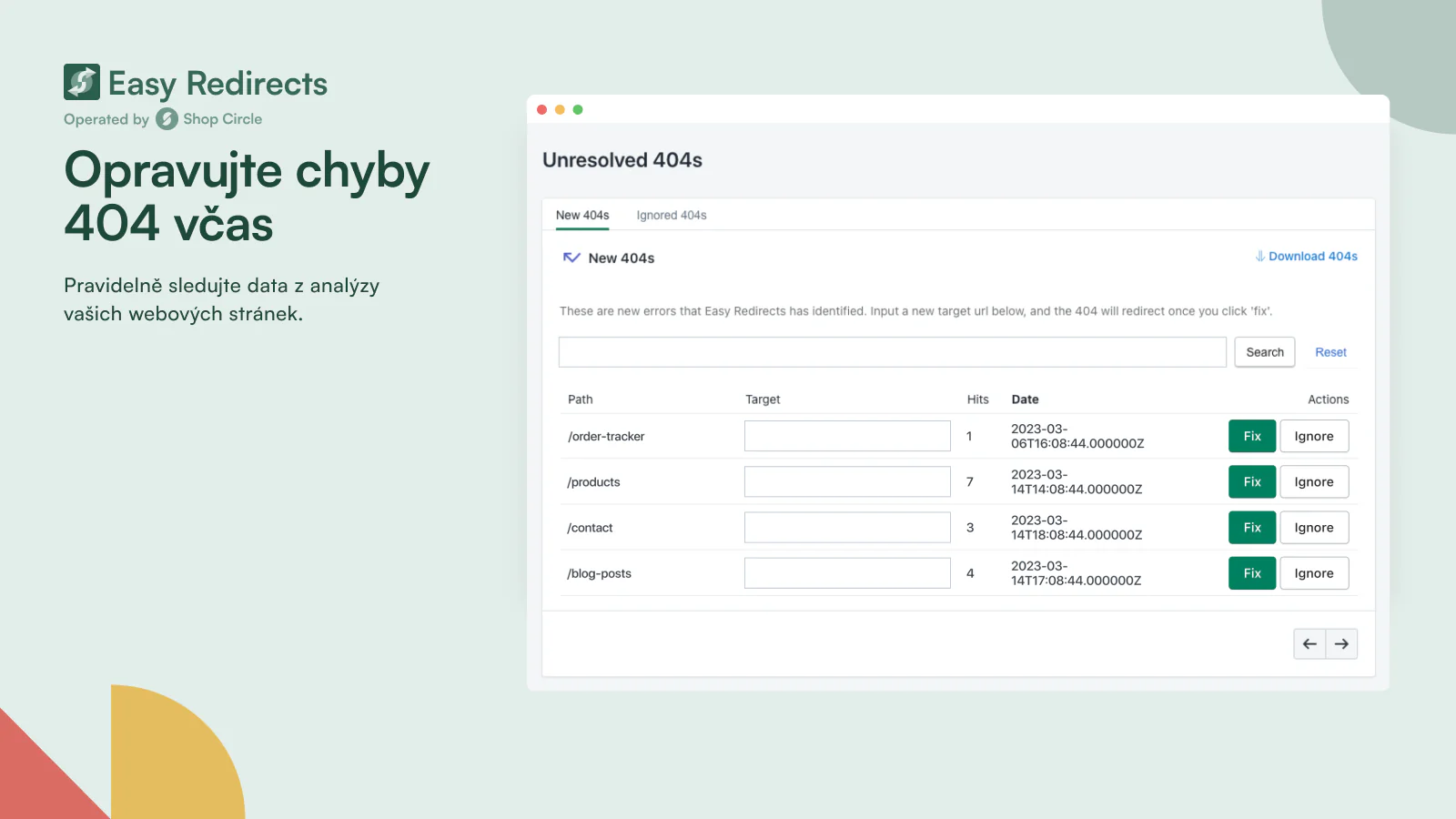Image resolution: width=1456 pixels, height=819 pixels.
Task: Click Target field for /products
Action: (x=847, y=481)
